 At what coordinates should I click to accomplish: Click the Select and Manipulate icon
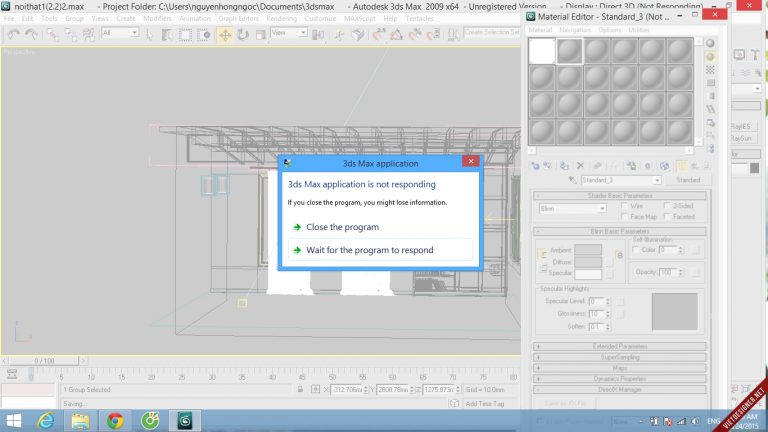pos(339,34)
